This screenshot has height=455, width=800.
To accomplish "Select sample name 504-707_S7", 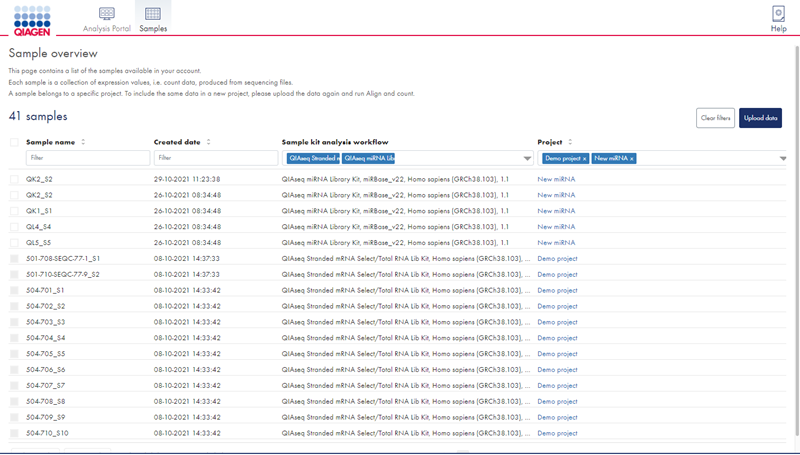I will (x=45, y=385).
